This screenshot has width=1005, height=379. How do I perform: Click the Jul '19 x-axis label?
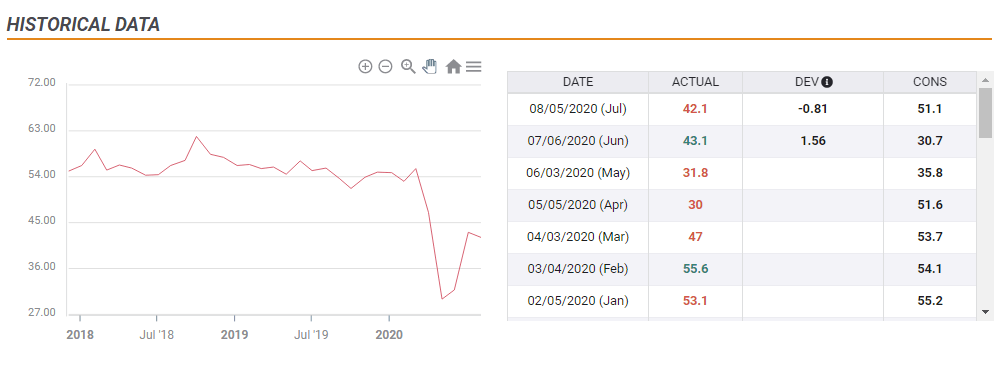click(311, 335)
